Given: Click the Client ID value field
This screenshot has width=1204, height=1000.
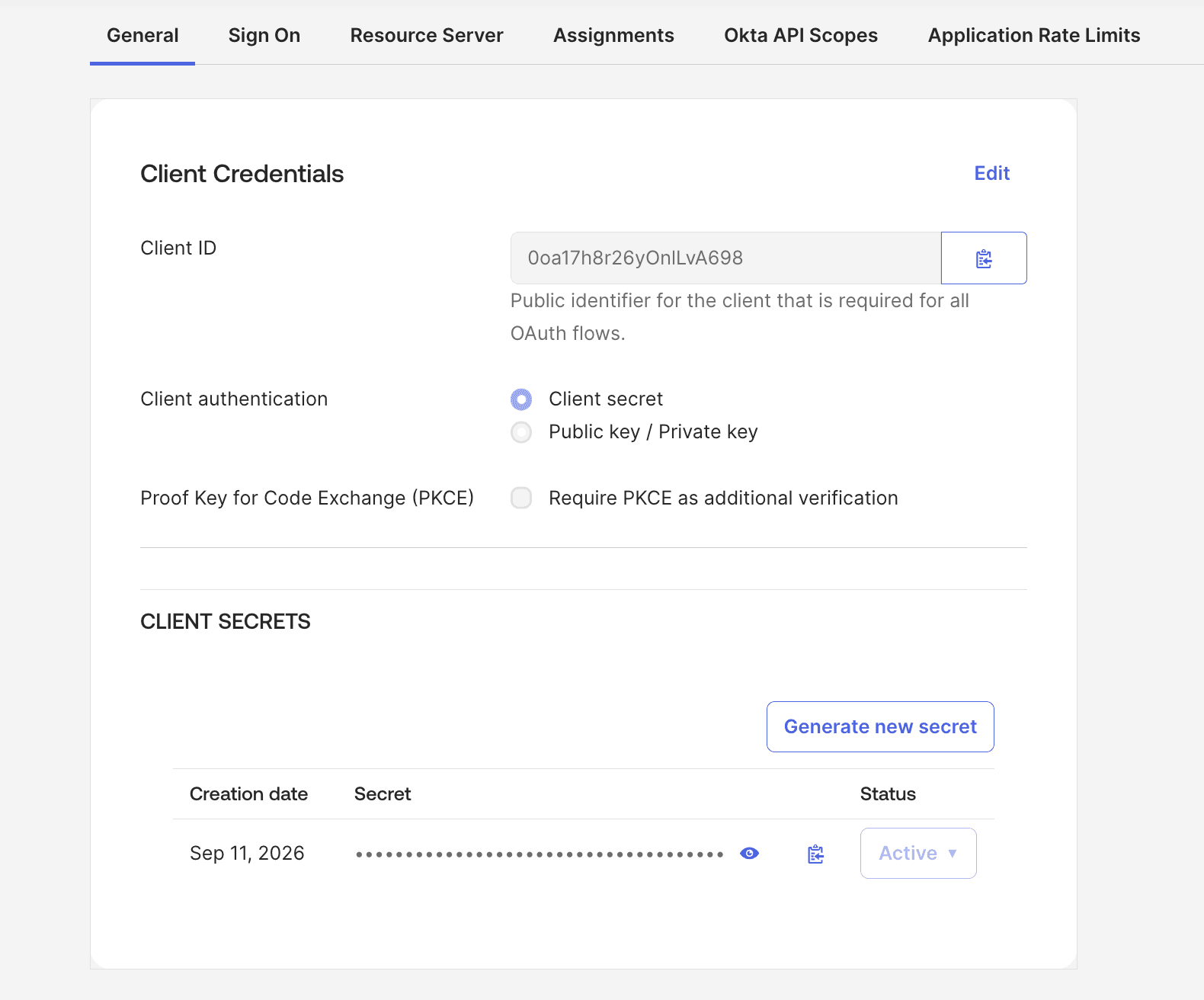Looking at the screenshot, I should 725,258.
